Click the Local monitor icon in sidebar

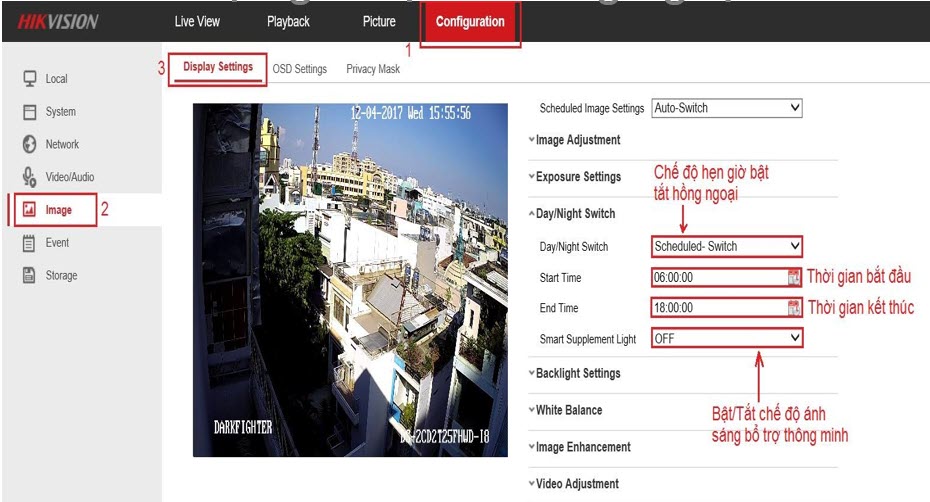pos(29,78)
